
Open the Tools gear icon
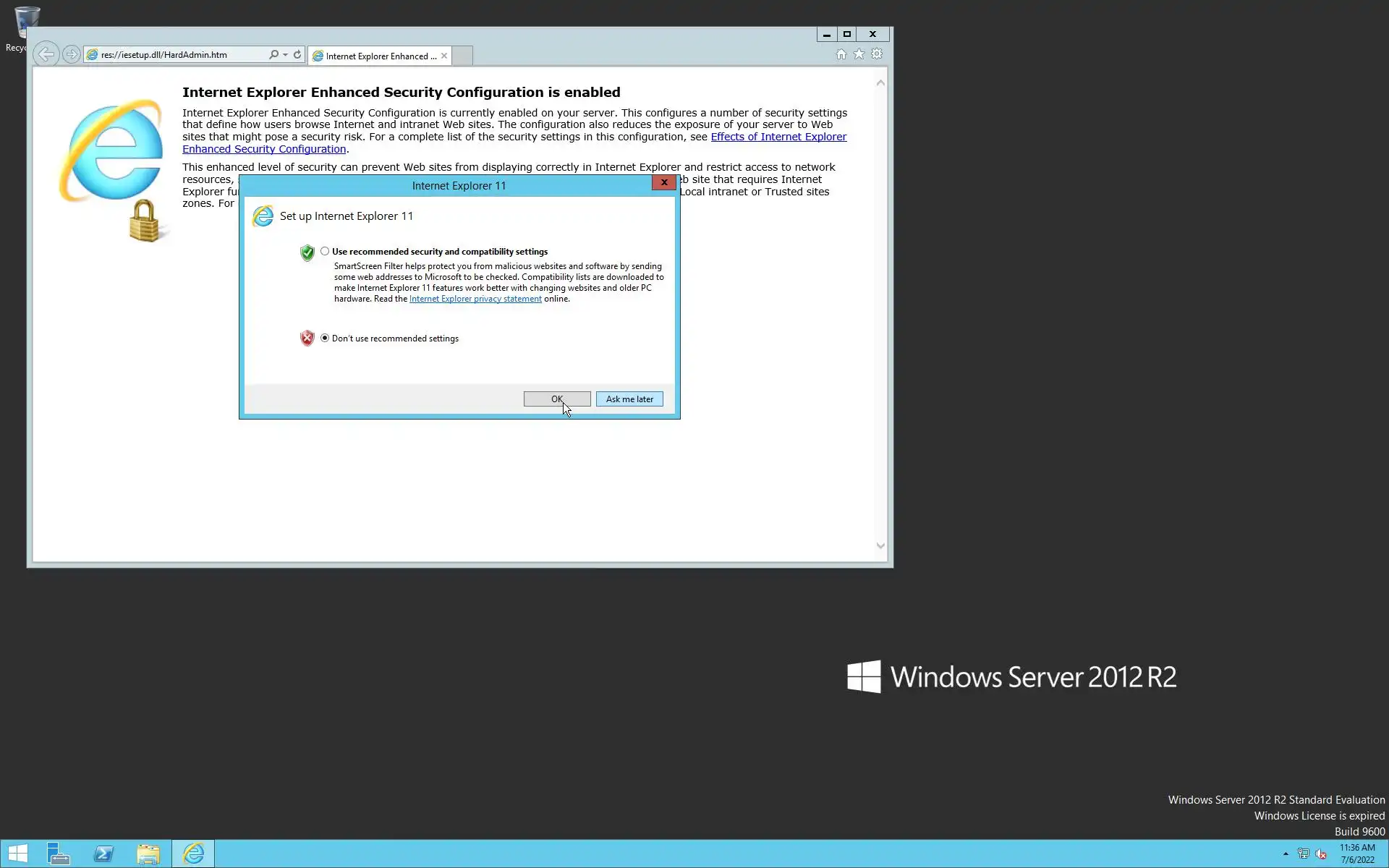[877, 54]
